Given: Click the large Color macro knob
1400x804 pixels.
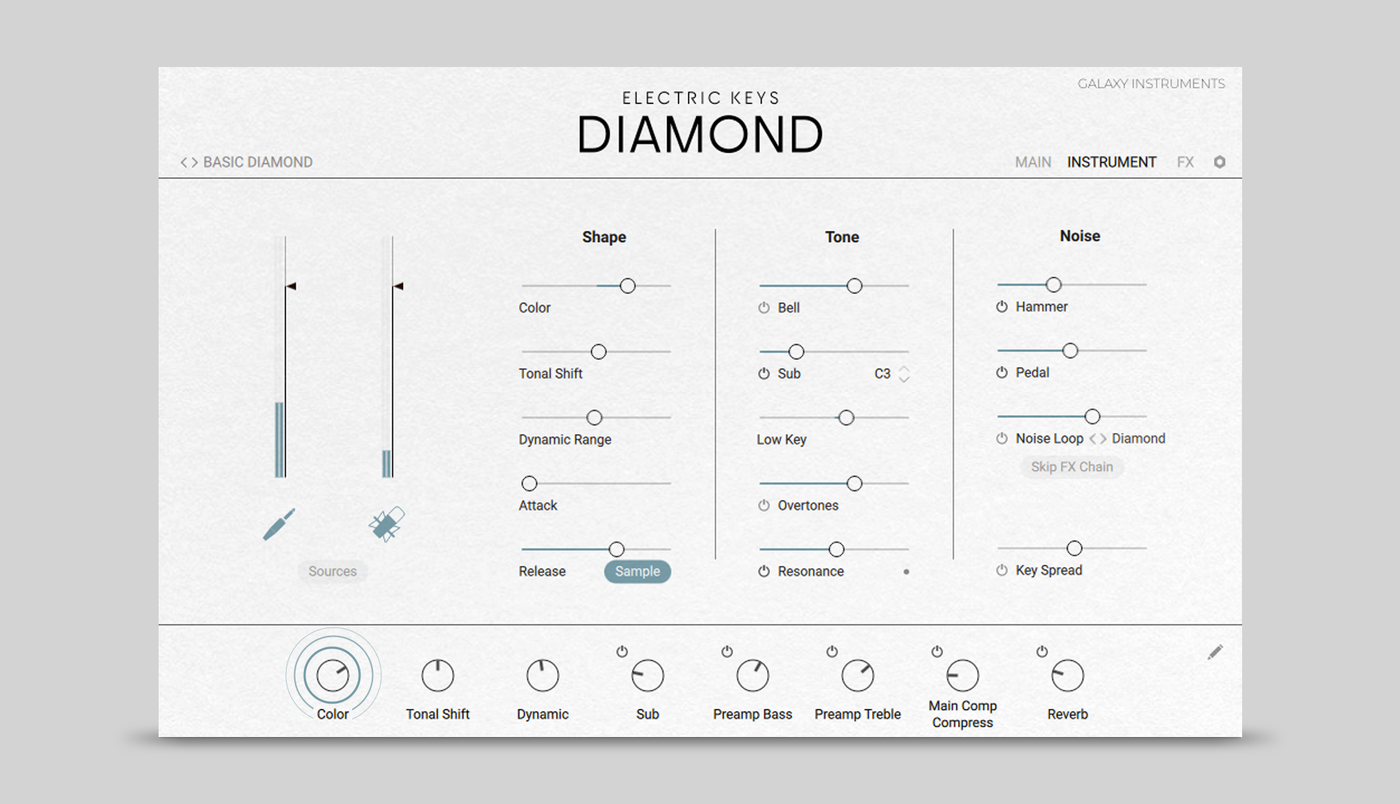Looking at the screenshot, I should coord(333,675).
